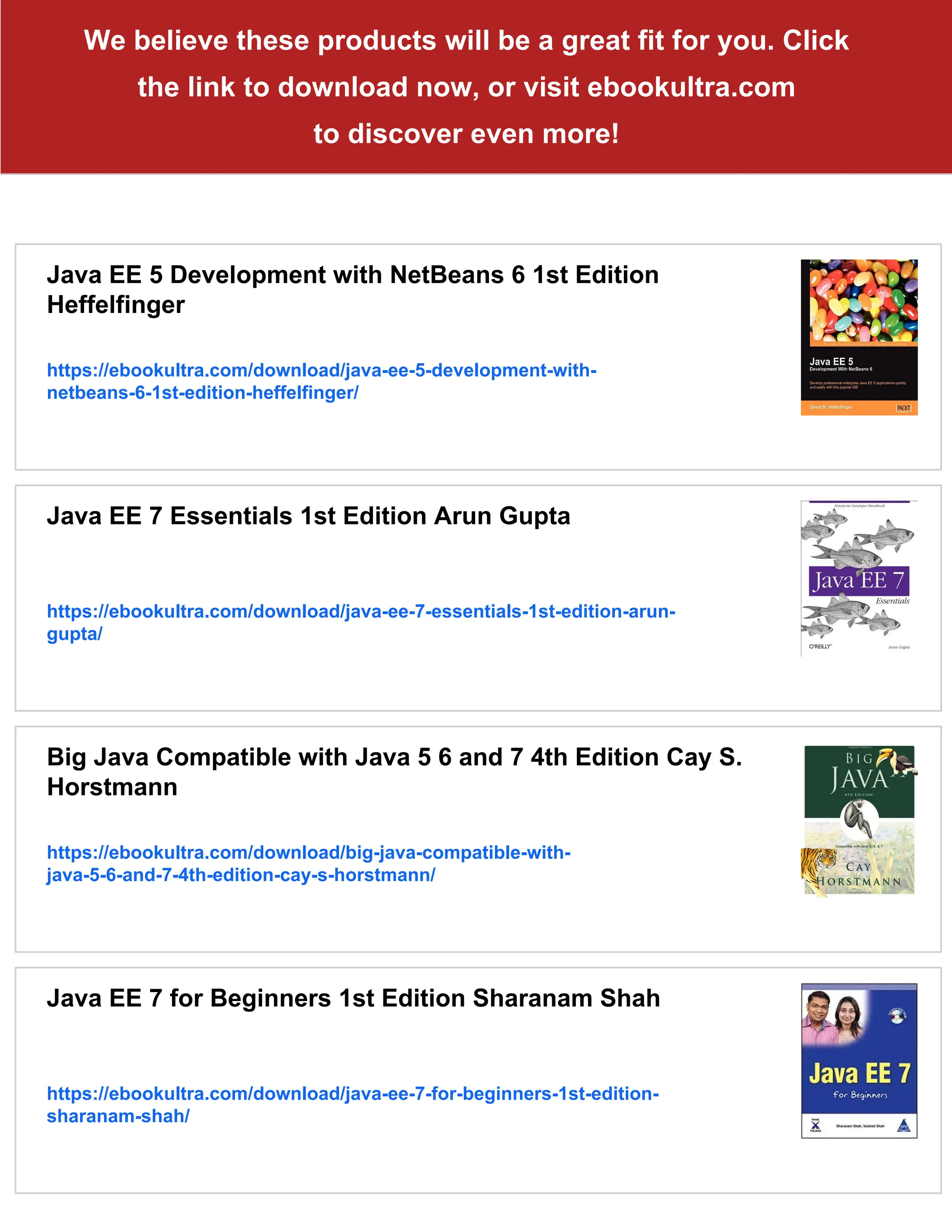Open the Java EE 7 for Beginners download link
952x1232 pixels.
(352, 1093)
